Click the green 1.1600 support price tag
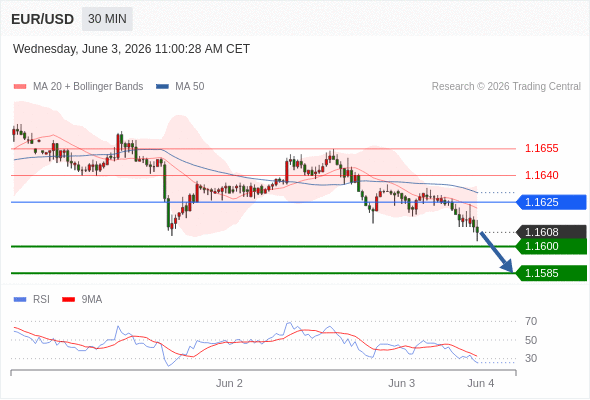The width and height of the screenshot is (590, 400). tap(551, 246)
